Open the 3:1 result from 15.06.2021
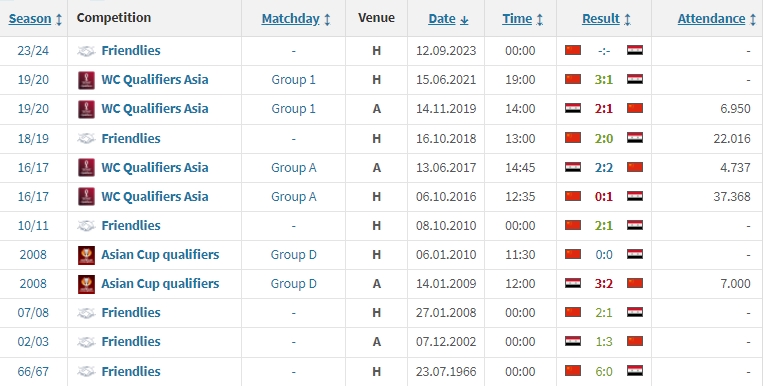This screenshot has width=763, height=386. (x=604, y=79)
